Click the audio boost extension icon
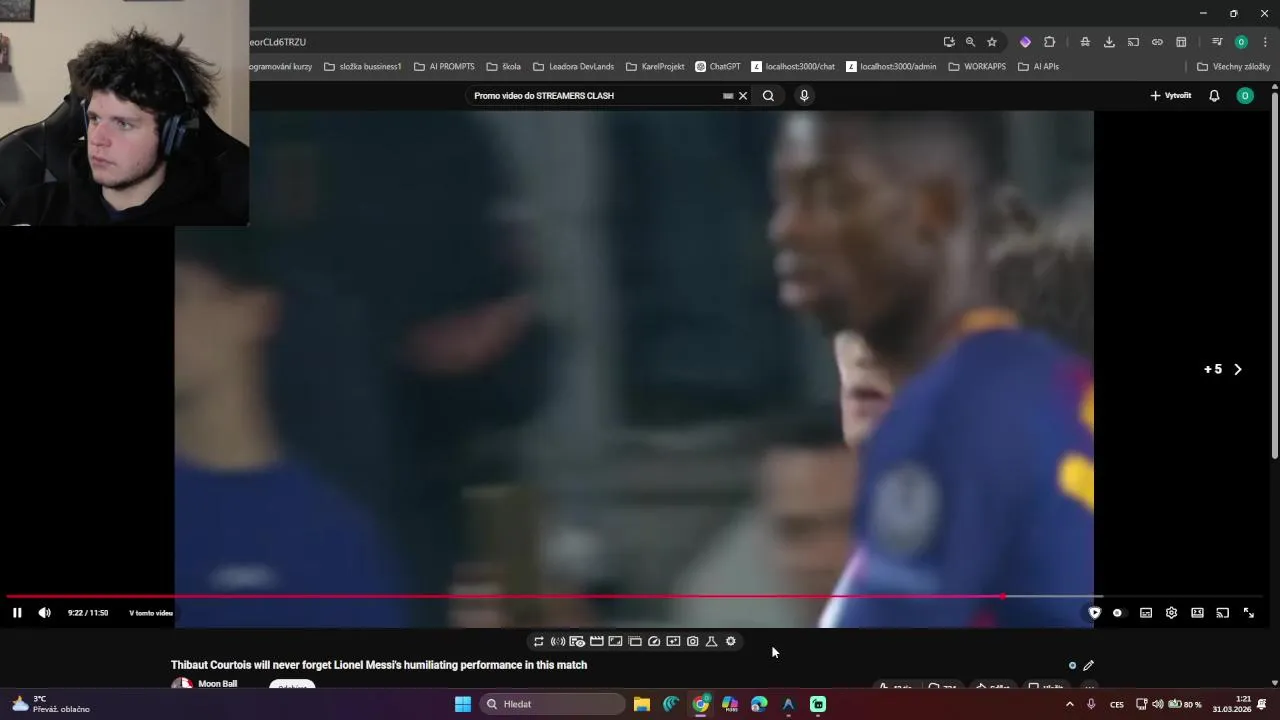Image resolution: width=1280 pixels, height=720 pixels. coord(558,642)
